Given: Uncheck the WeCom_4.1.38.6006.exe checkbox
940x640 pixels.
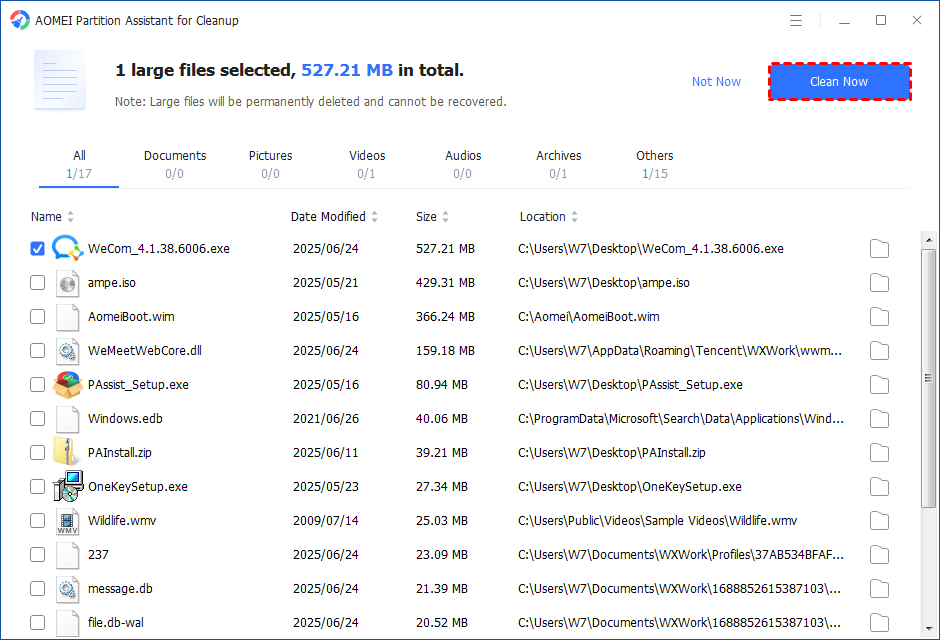Looking at the screenshot, I should coord(37,249).
